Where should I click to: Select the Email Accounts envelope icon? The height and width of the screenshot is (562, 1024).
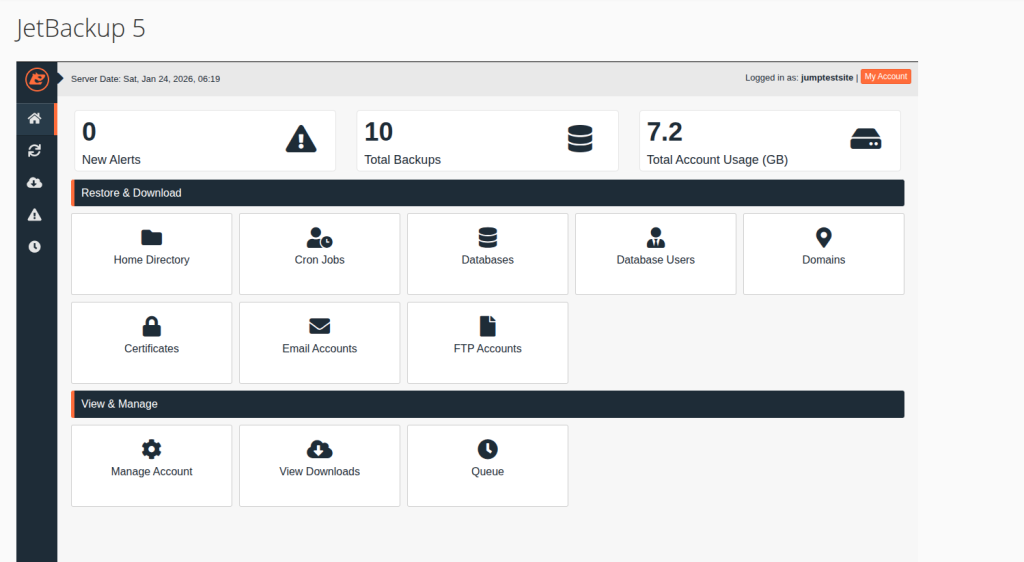point(320,327)
